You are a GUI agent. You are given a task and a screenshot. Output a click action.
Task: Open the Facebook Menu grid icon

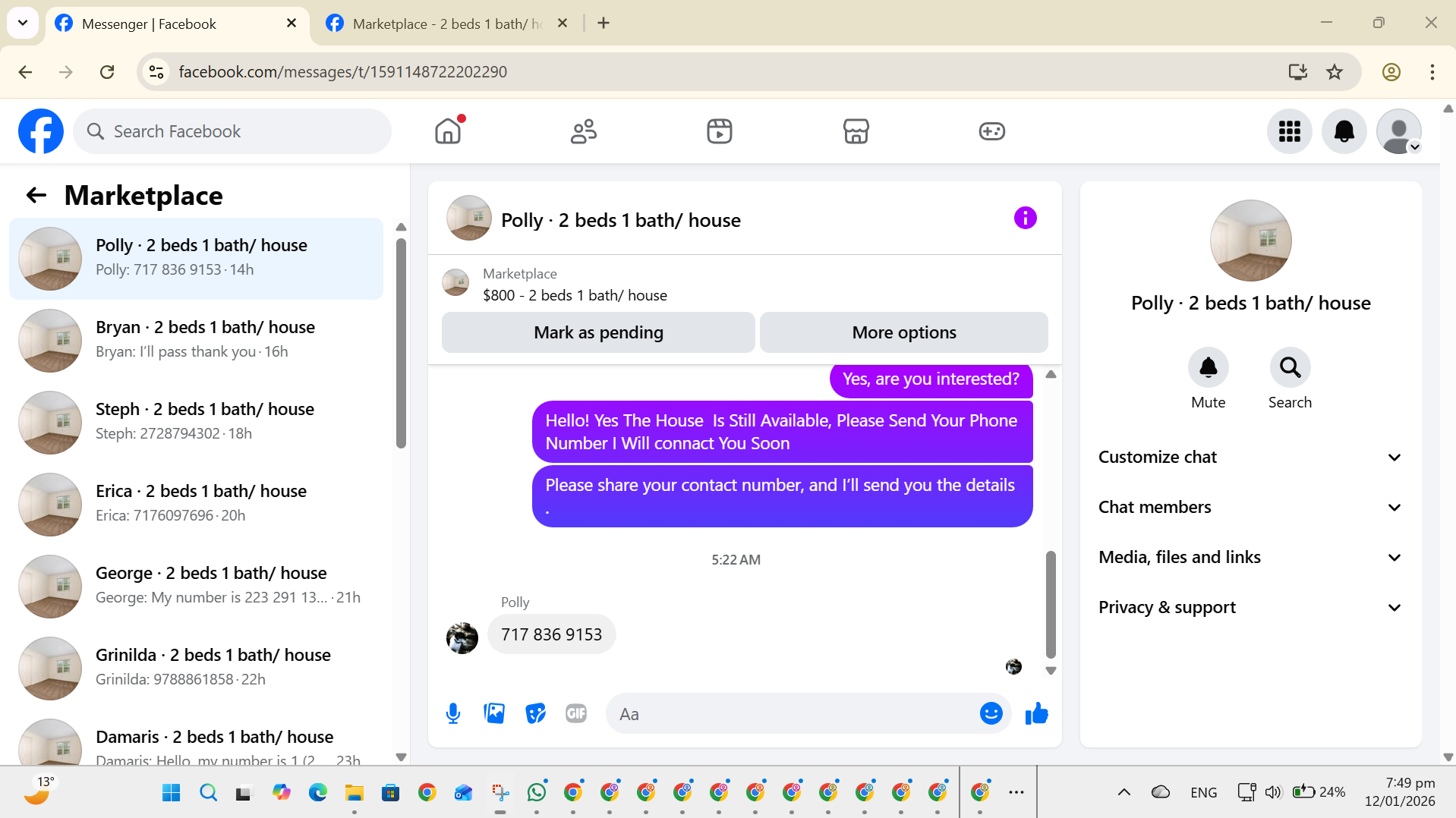(x=1289, y=131)
